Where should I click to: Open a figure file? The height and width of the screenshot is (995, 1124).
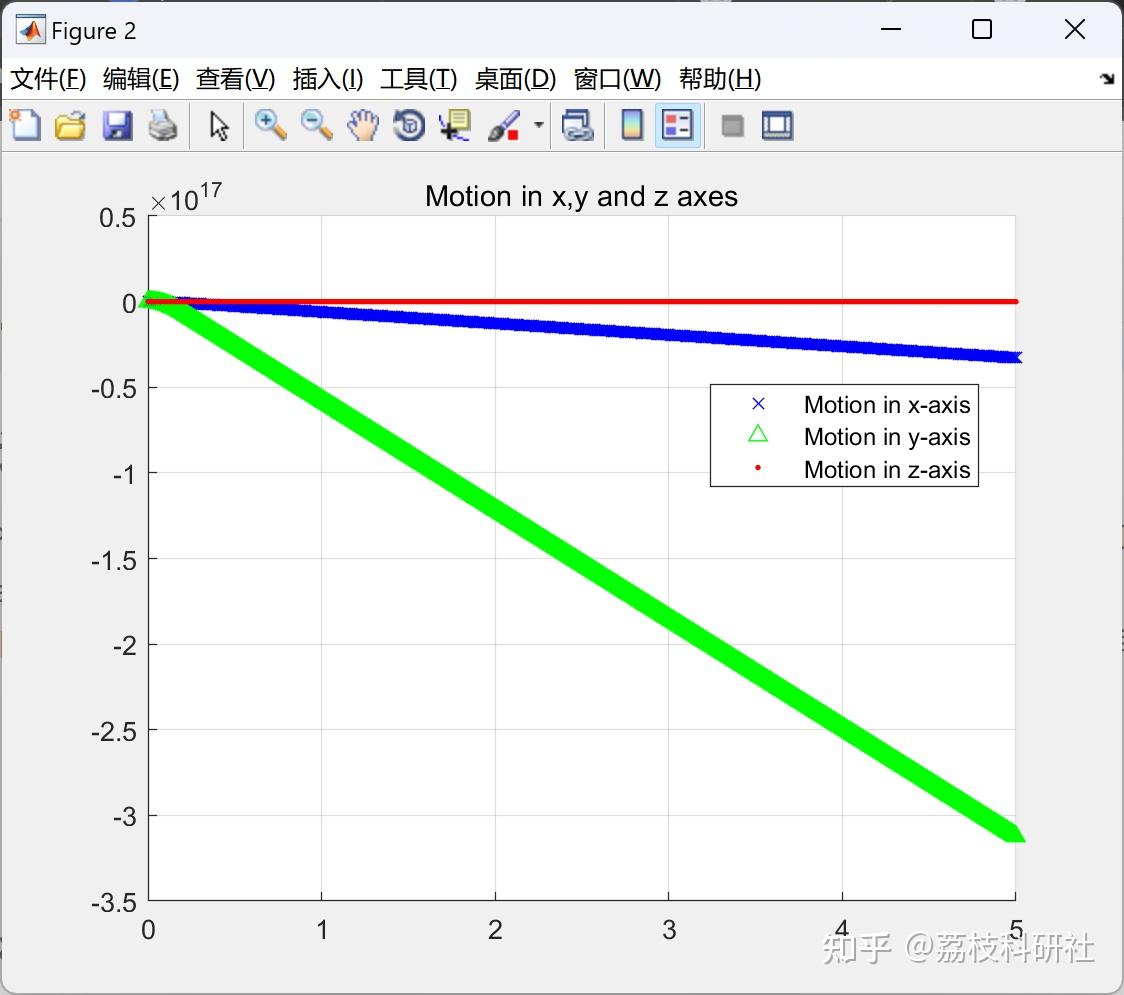[x=70, y=126]
